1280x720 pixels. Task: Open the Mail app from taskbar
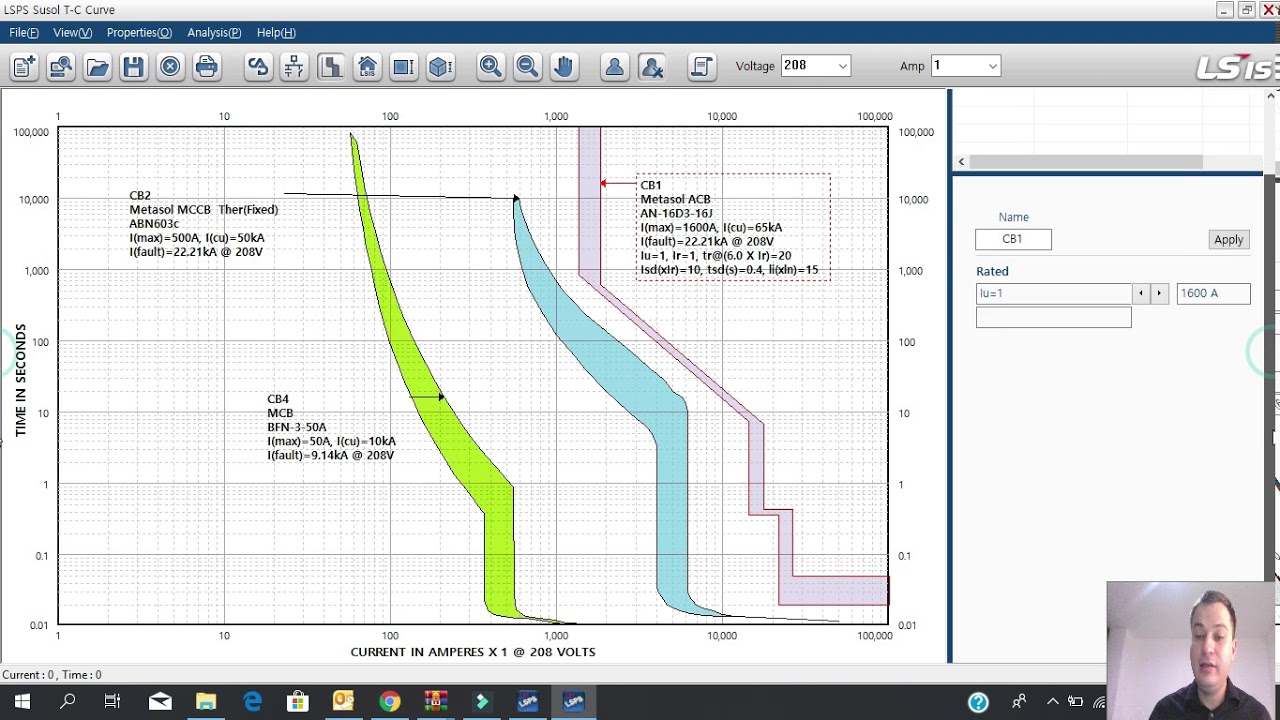(160, 702)
